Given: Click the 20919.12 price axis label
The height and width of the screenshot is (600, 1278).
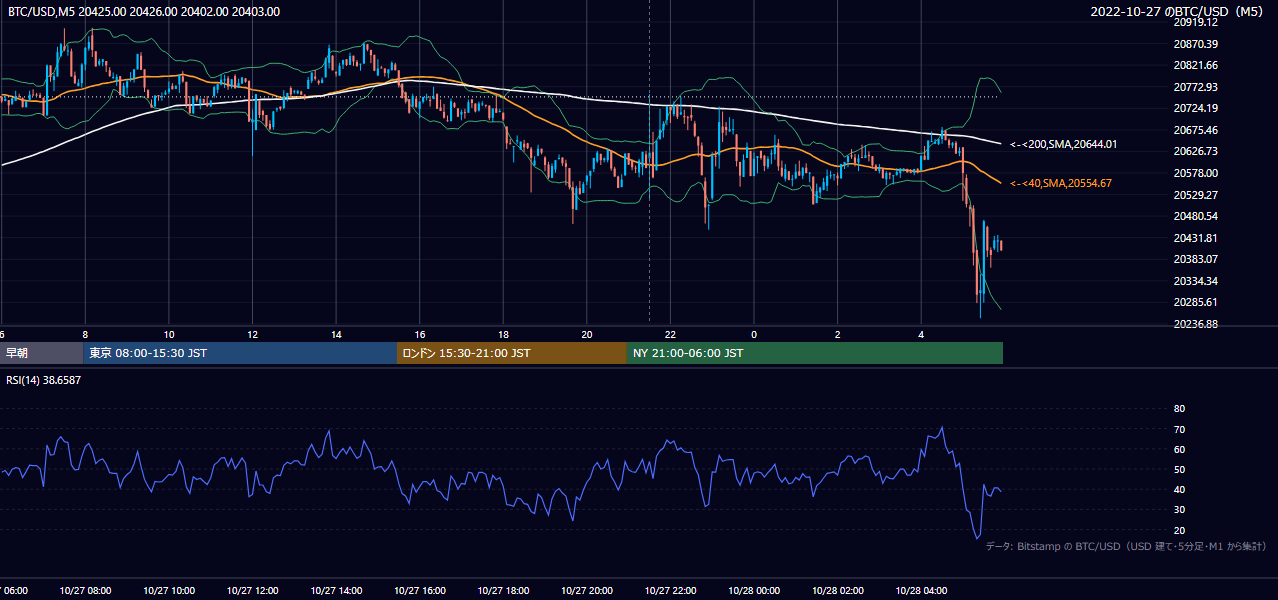Looking at the screenshot, I should [x=1195, y=22].
